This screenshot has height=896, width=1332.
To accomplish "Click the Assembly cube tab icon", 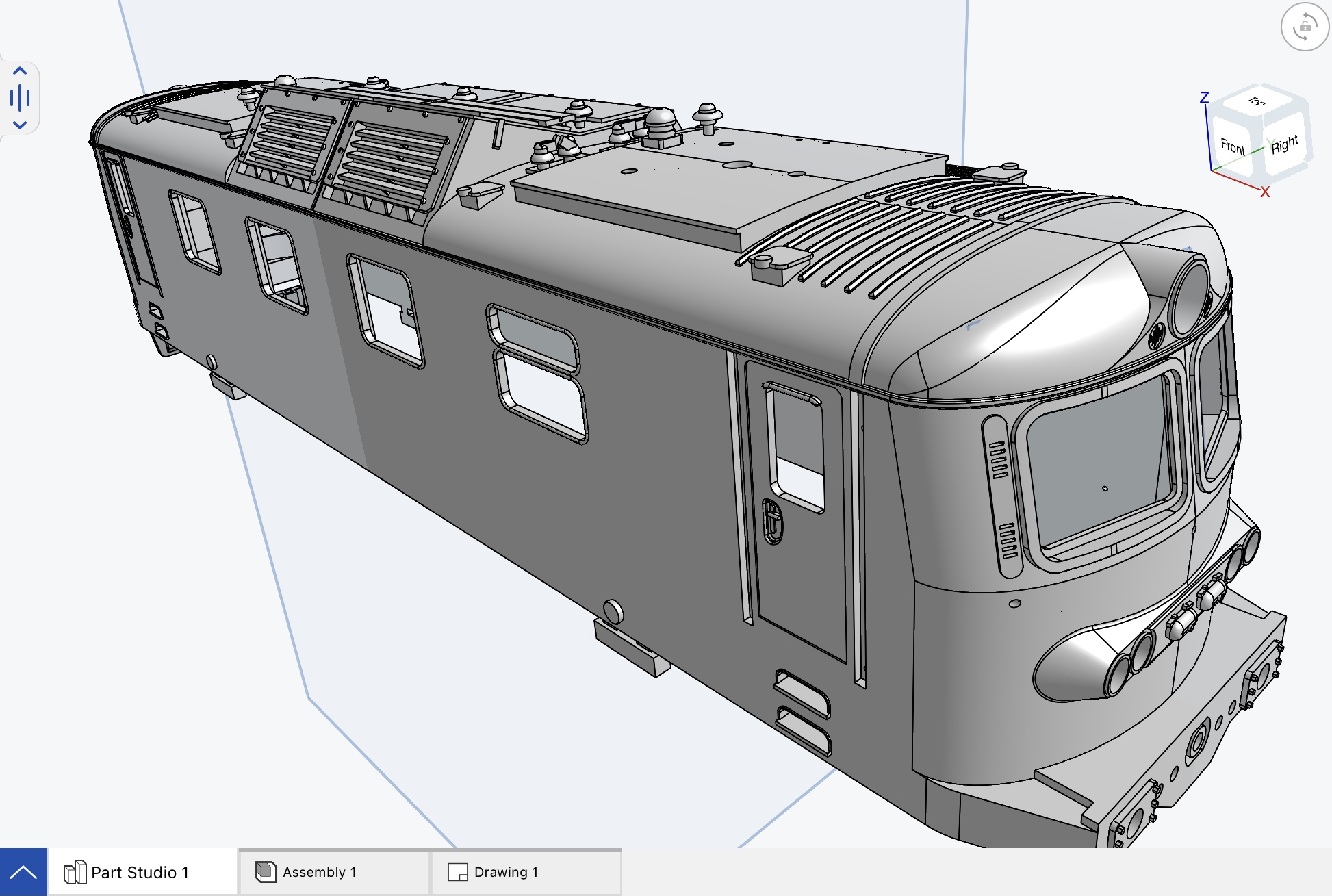I will click(266, 872).
